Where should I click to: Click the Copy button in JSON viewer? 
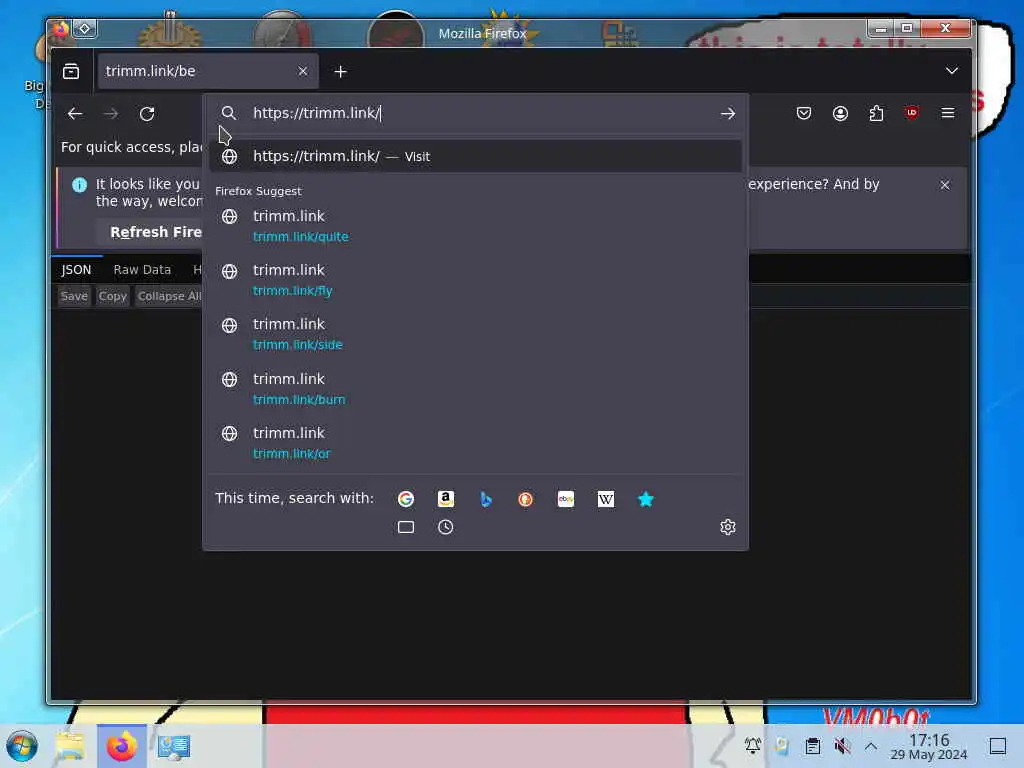112,296
